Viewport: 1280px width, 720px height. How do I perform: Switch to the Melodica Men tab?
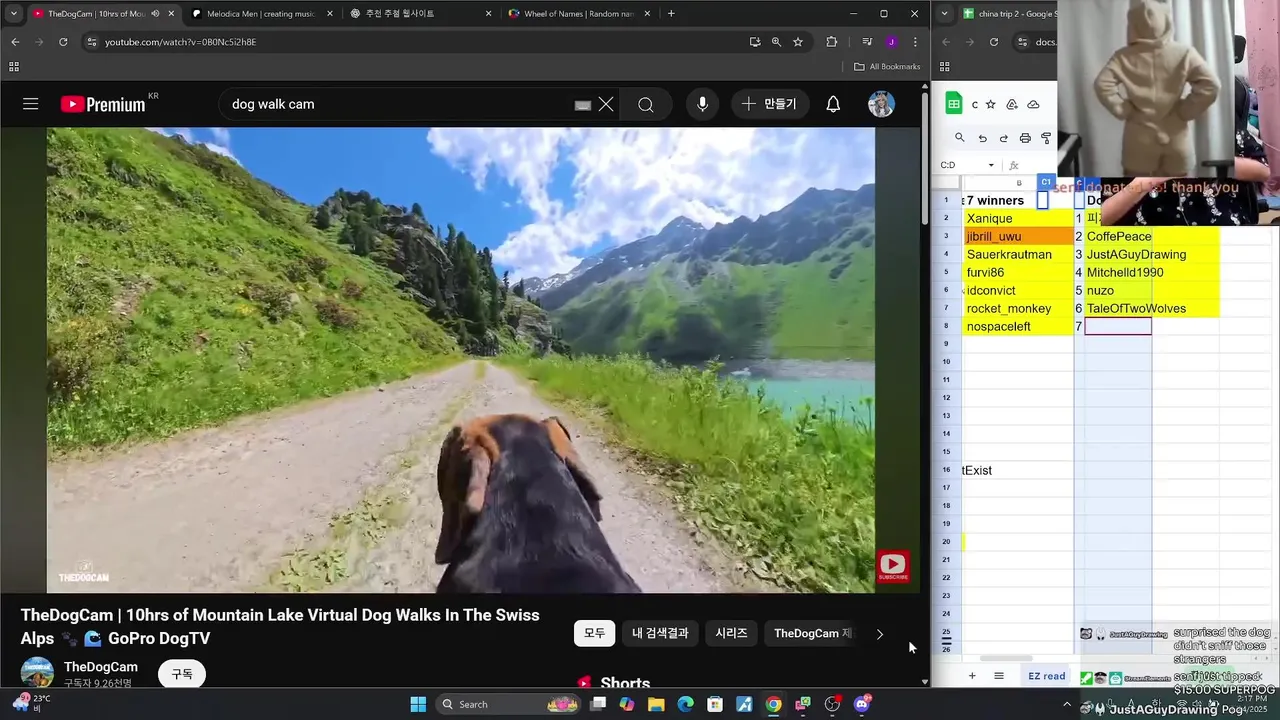click(x=260, y=14)
